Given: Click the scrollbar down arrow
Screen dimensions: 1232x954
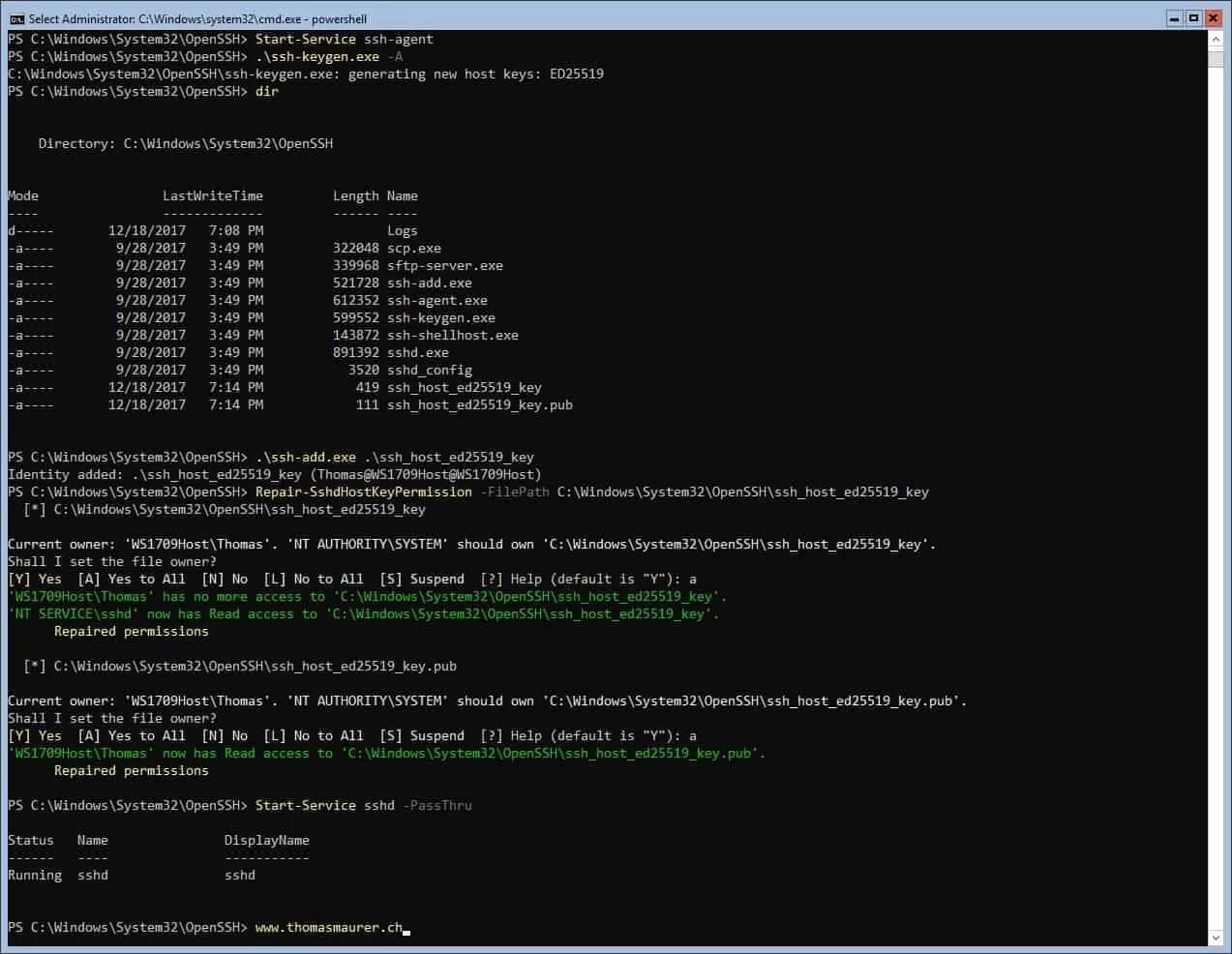Looking at the screenshot, I should (x=1217, y=938).
